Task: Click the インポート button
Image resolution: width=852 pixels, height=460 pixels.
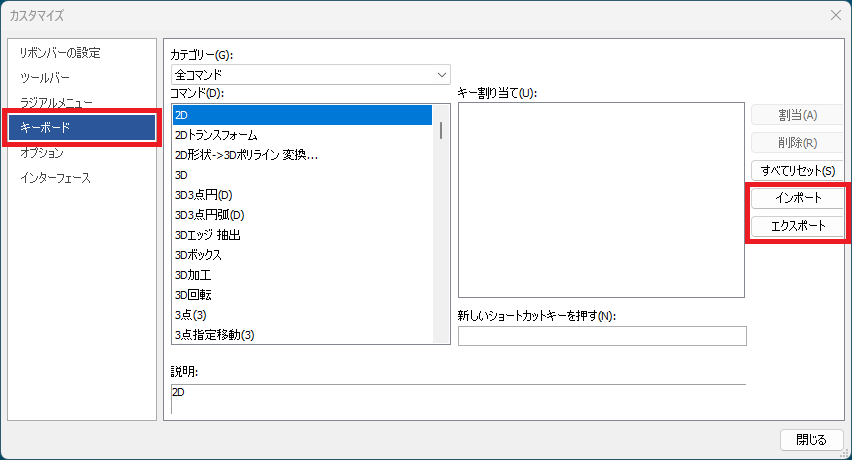Action: coord(798,198)
